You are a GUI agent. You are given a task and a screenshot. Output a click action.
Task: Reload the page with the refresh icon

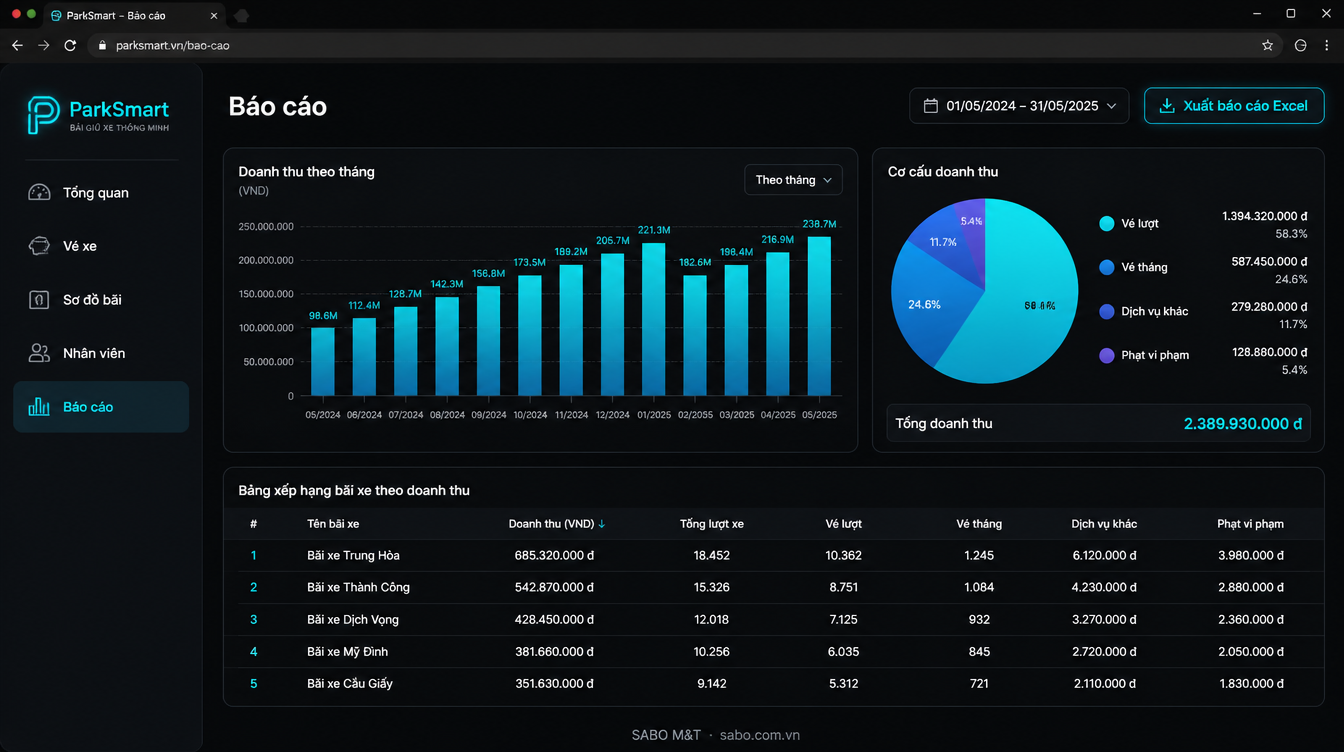point(70,45)
